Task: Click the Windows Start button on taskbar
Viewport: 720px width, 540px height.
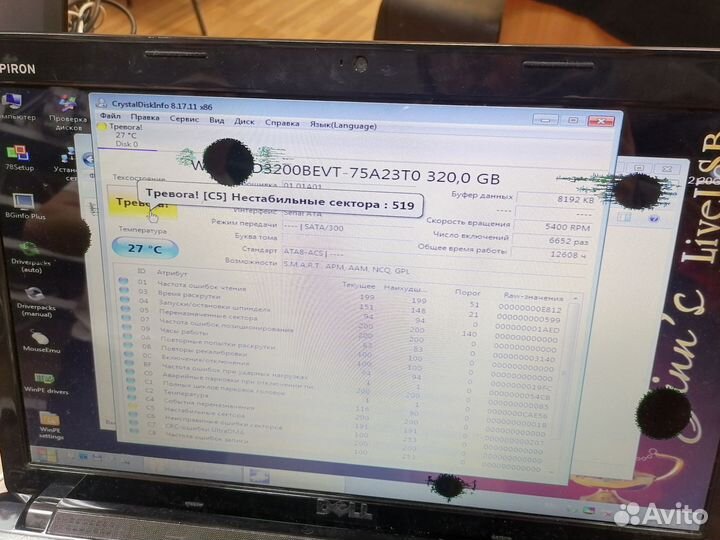Action: point(45,456)
